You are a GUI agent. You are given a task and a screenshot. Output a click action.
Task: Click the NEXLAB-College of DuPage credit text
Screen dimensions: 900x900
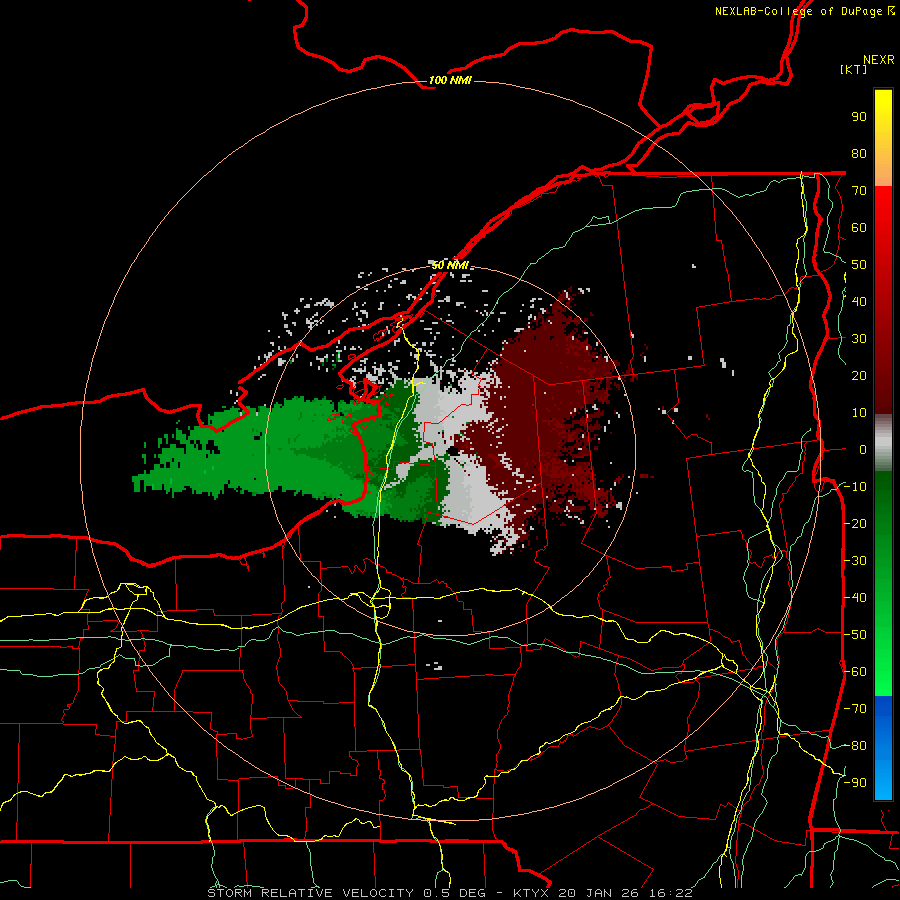click(x=804, y=11)
